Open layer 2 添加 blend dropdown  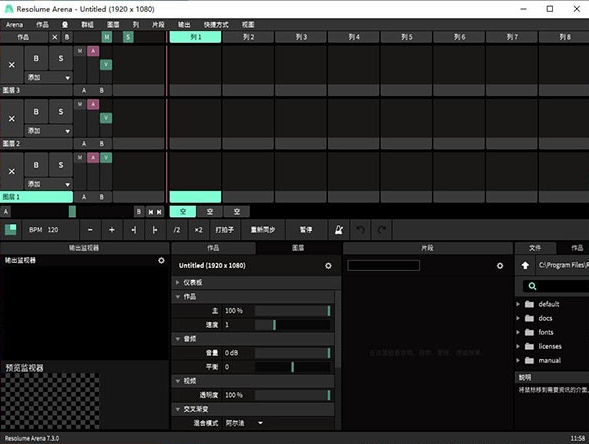(48, 131)
